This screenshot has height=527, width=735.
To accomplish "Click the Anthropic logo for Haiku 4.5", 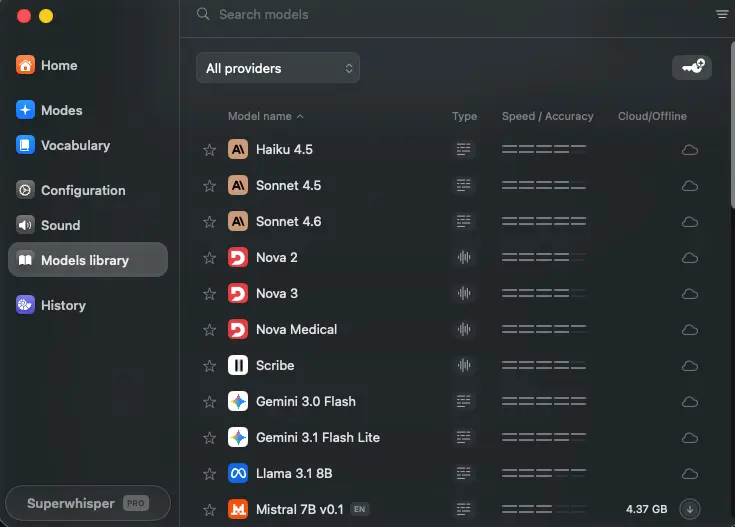I will (238, 150).
